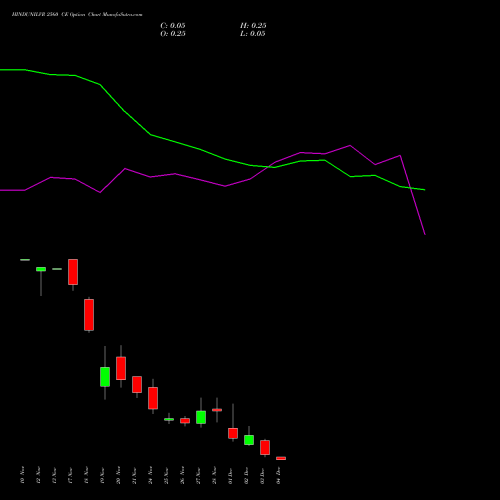Click the '26 Nov' date axis label
500x500 pixels.
(x=182, y=475)
